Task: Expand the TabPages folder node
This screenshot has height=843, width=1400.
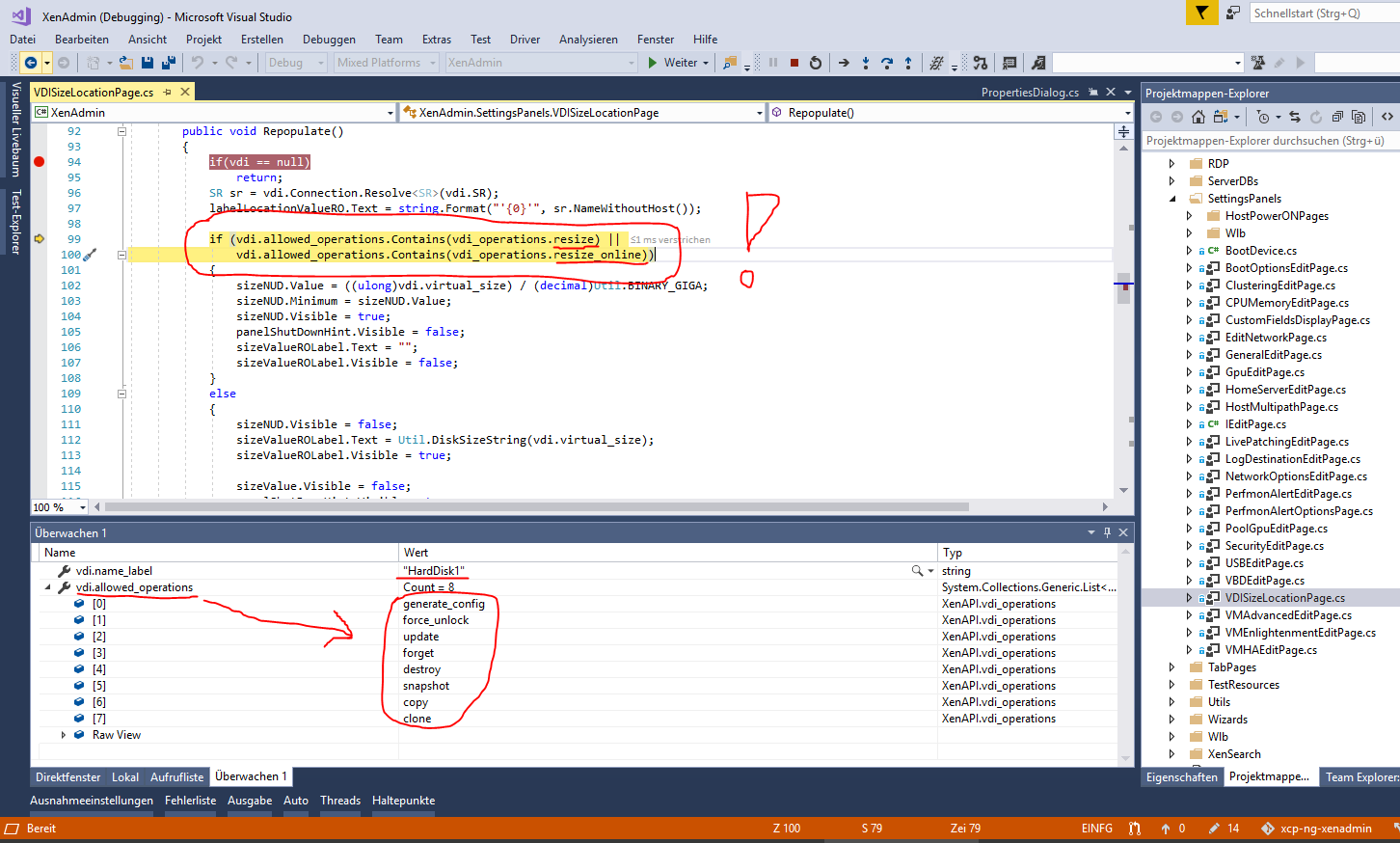Action: click(x=1171, y=666)
